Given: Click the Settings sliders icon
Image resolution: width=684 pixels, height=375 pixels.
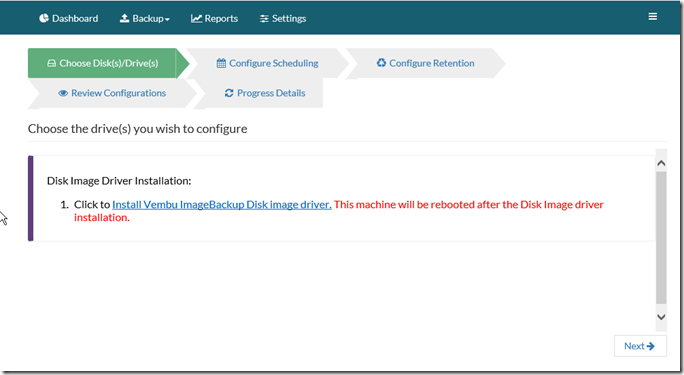Looking at the screenshot, I should coord(264,19).
